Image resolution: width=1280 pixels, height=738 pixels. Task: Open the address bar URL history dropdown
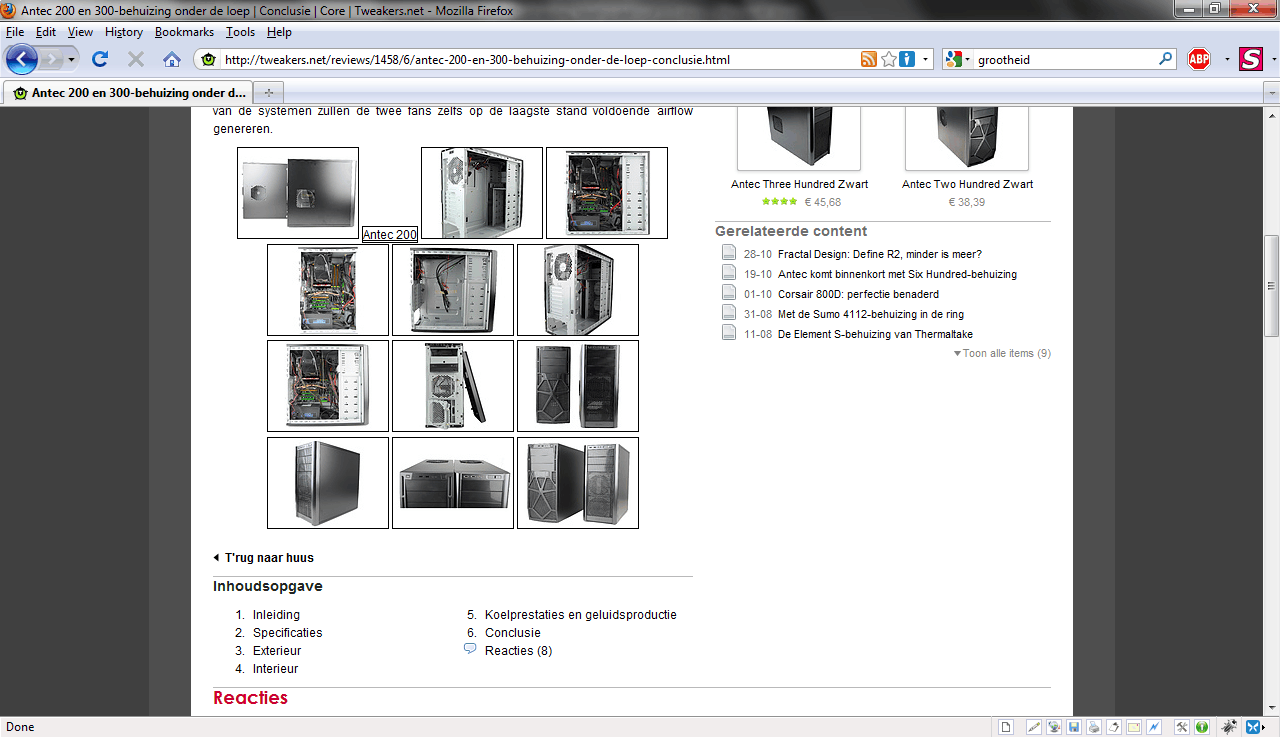tap(926, 59)
